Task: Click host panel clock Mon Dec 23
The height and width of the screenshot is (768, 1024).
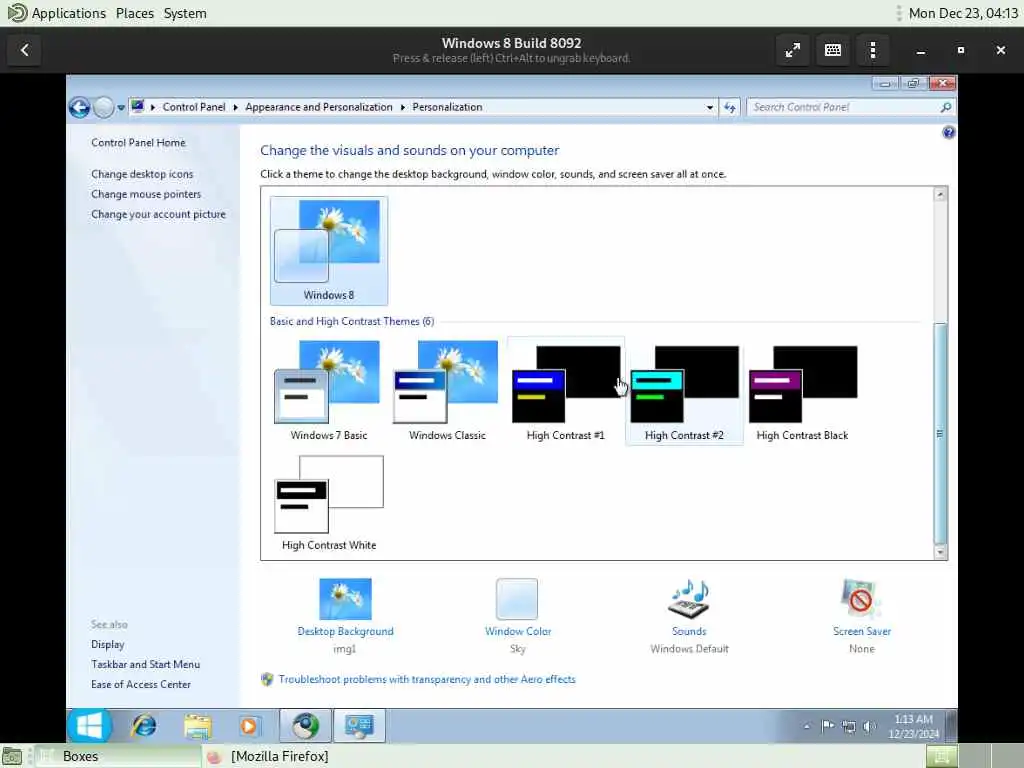Action: (x=963, y=13)
